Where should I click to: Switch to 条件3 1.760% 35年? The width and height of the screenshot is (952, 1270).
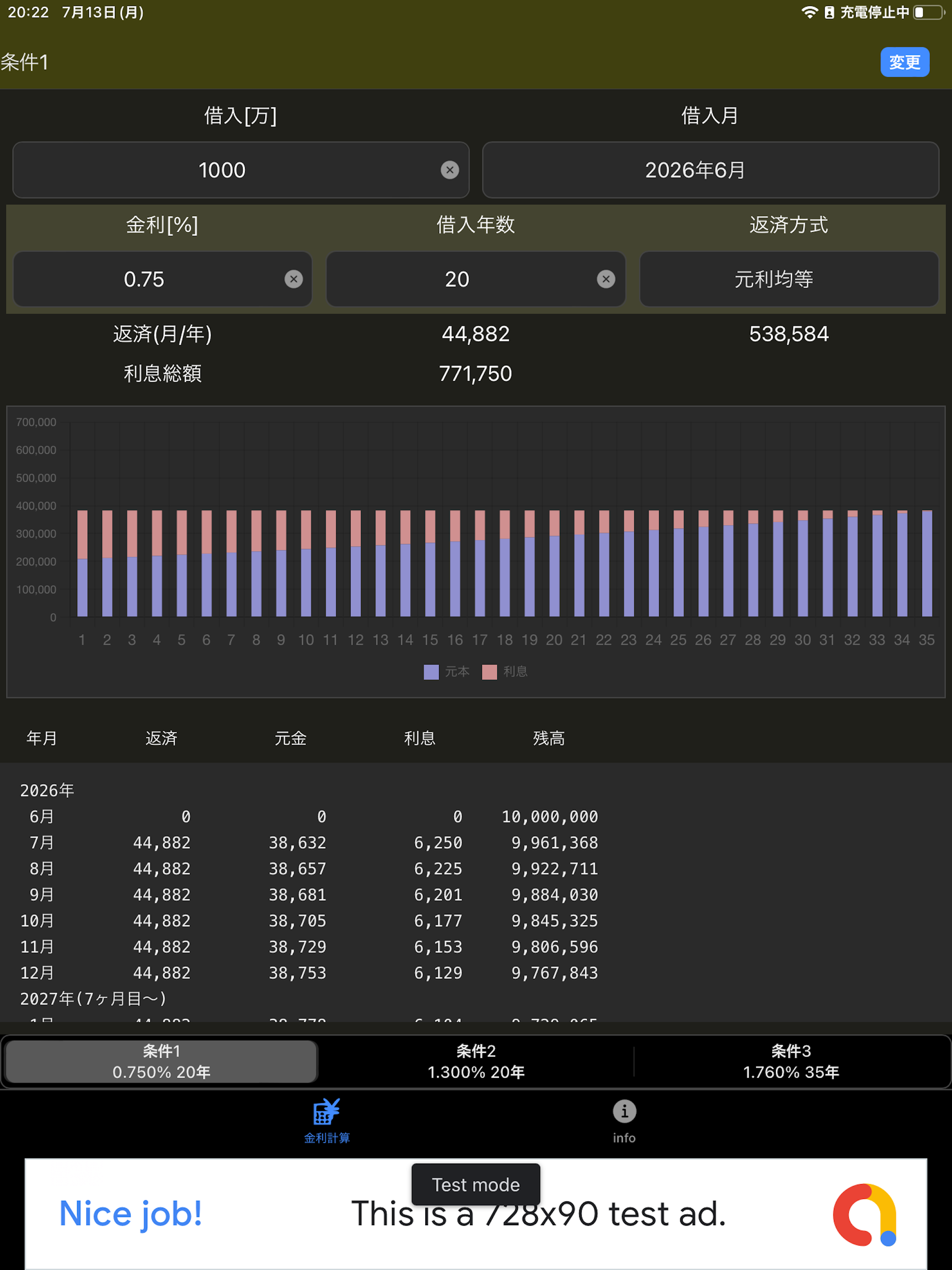(x=791, y=1061)
